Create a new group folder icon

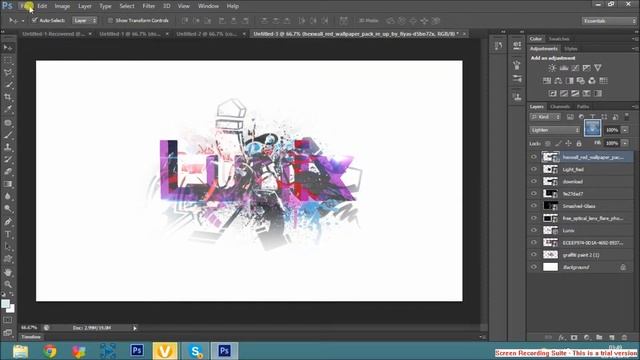coord(599,338)
